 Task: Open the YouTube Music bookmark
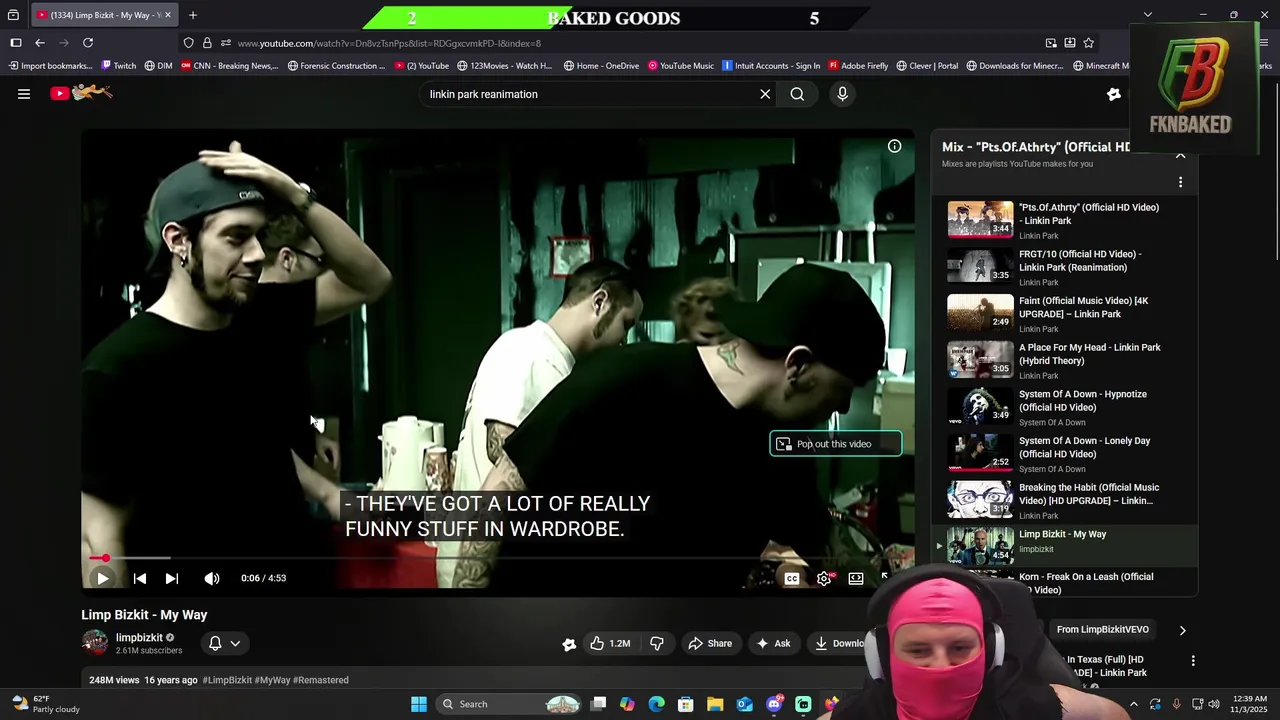coord(681,66)
